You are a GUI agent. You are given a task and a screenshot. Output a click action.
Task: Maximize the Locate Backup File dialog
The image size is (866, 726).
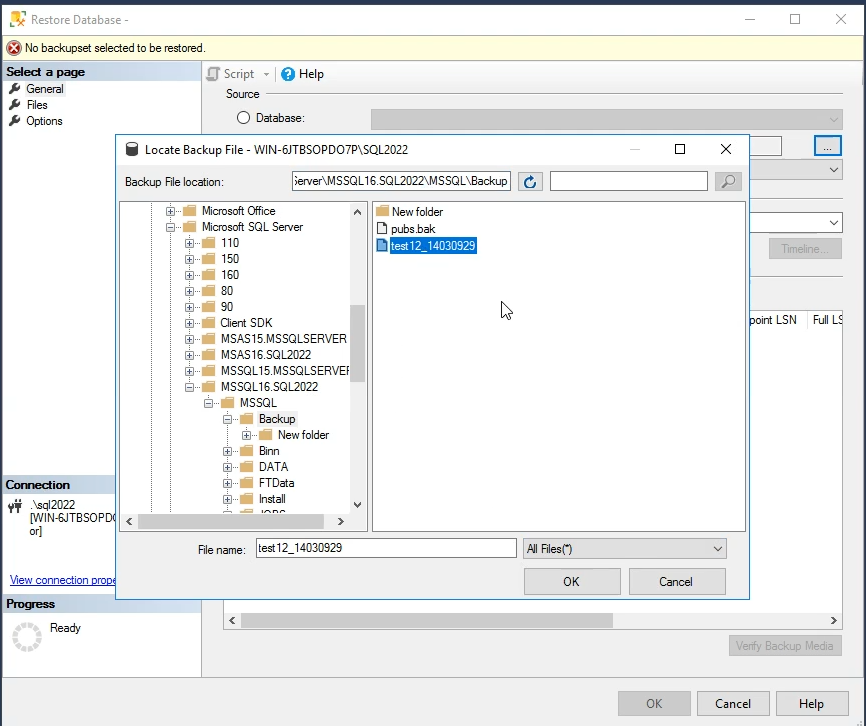[680, 149]
